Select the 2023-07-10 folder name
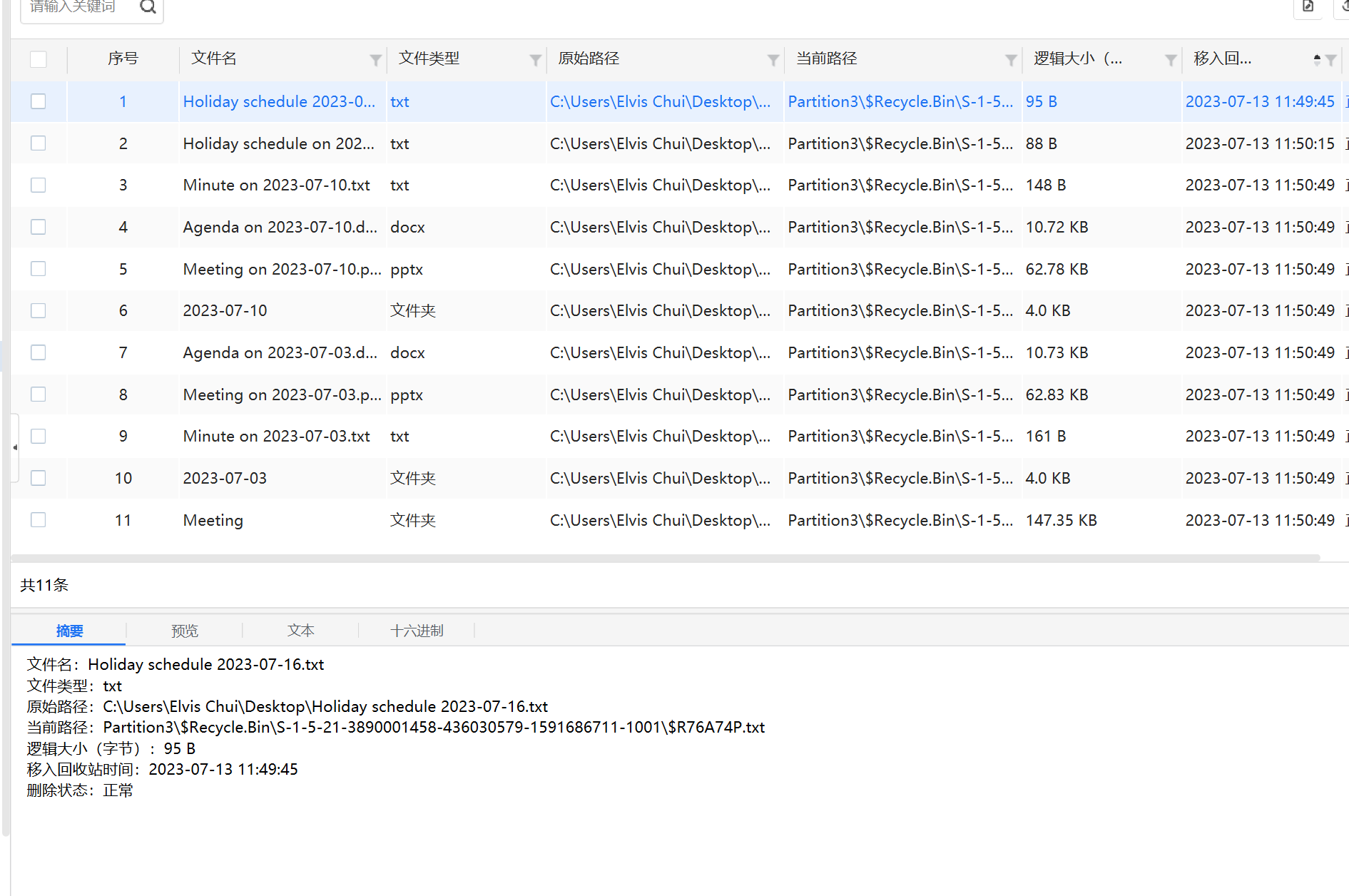 pos(225,310)
